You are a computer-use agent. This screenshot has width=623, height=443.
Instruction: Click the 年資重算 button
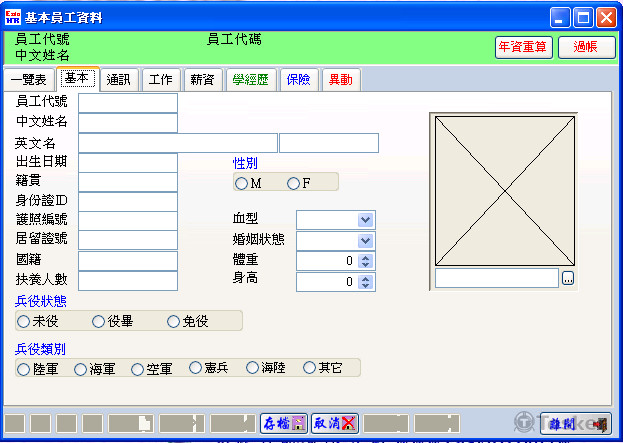[x=524, y=47]
